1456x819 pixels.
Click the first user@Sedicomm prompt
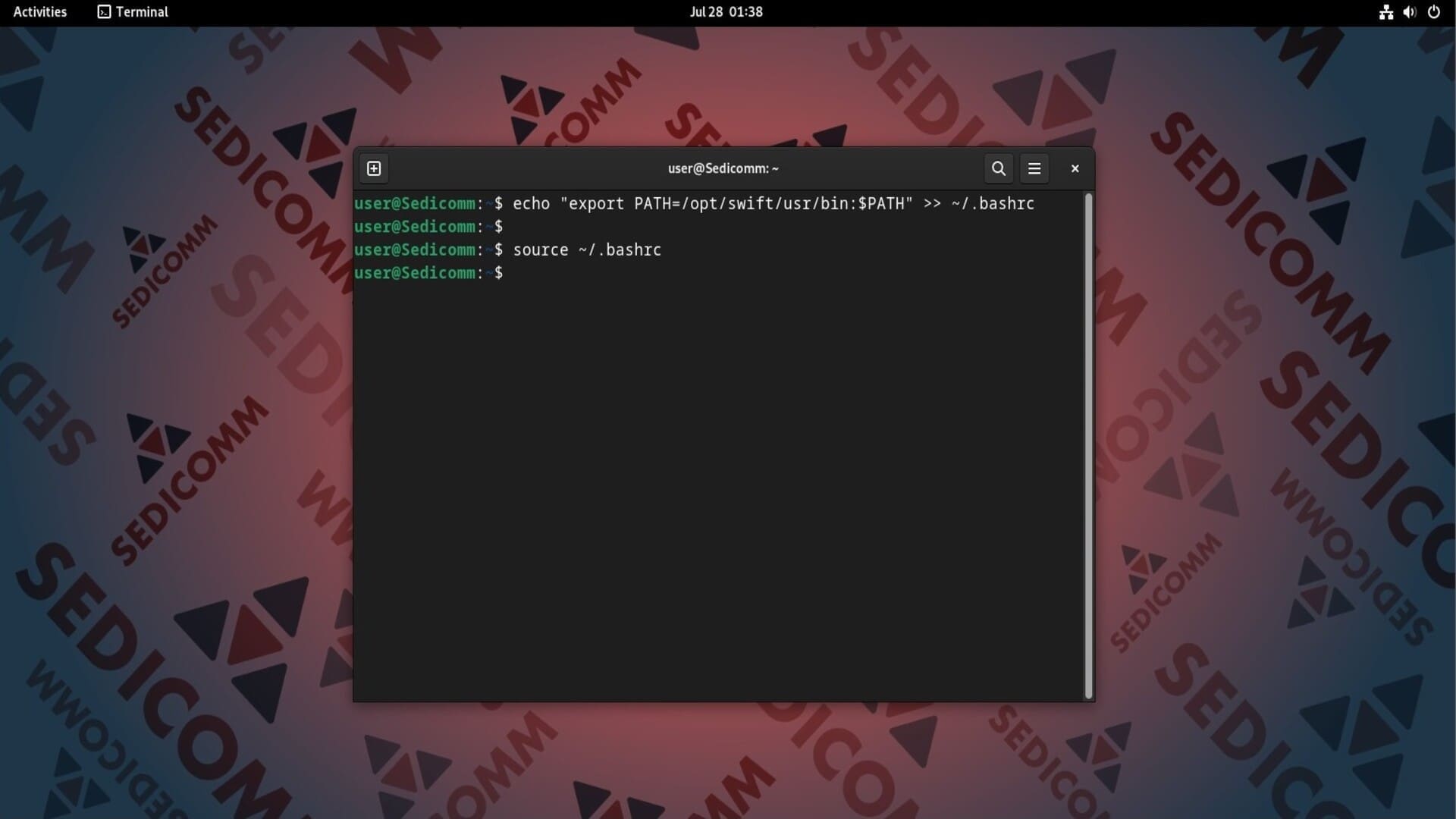(x=415, y=204)
